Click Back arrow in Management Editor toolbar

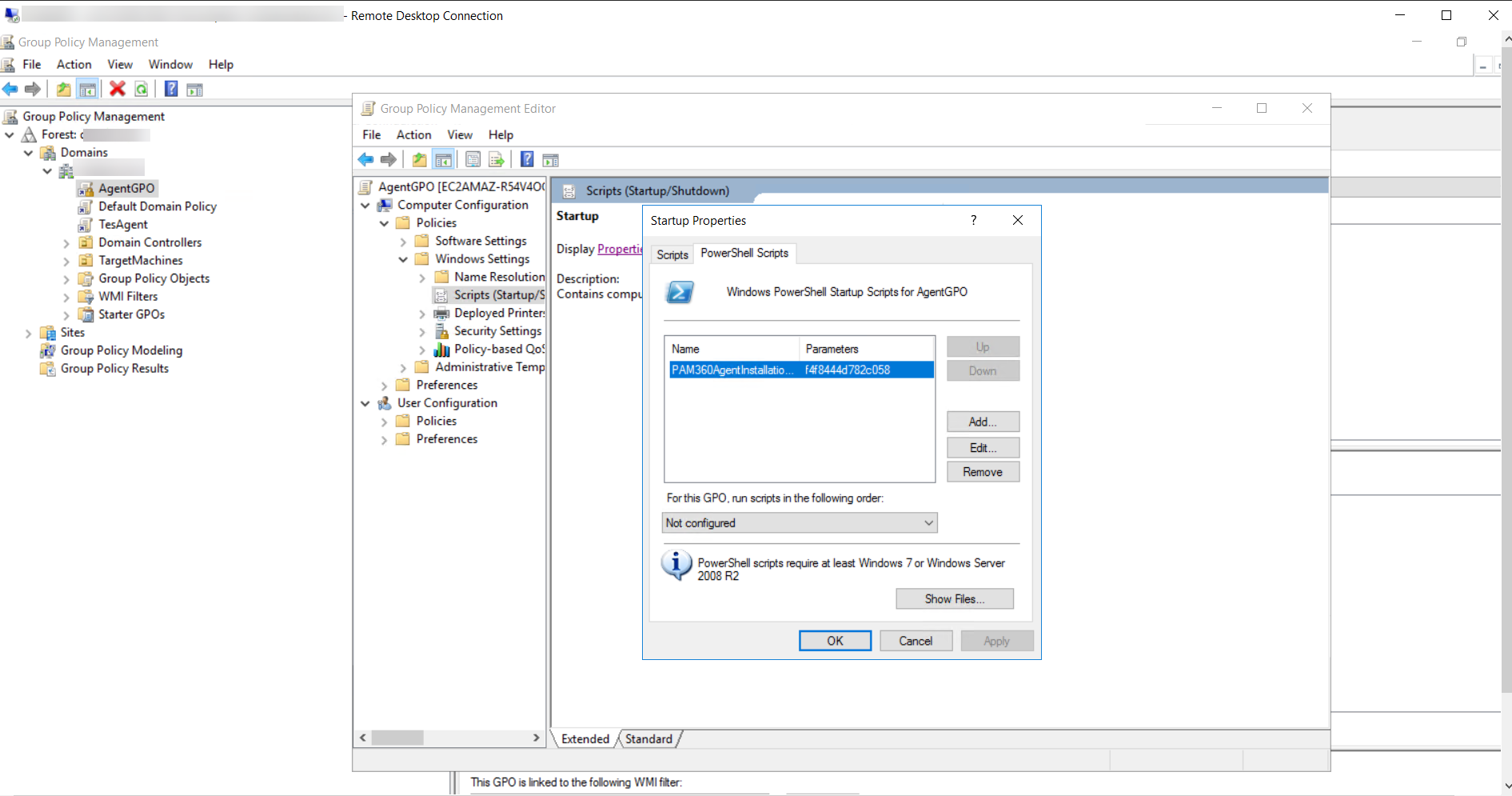click(366, 159)
